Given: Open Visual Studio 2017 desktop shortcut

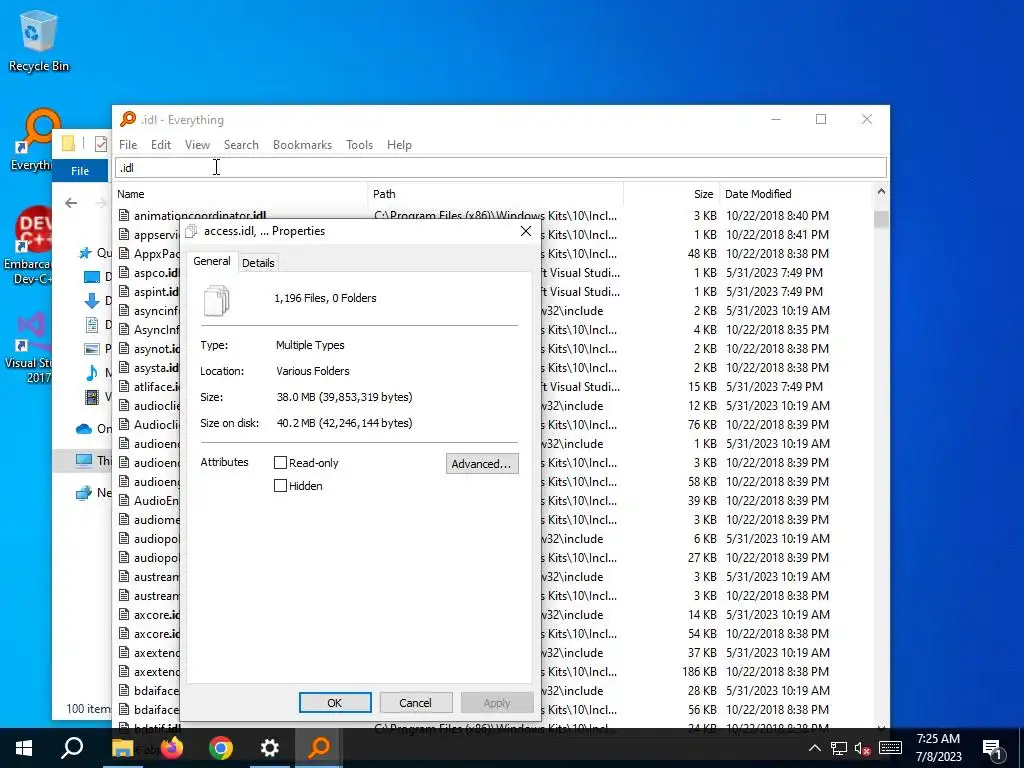Looking at the screenshot, I should (x=29, y=348).
